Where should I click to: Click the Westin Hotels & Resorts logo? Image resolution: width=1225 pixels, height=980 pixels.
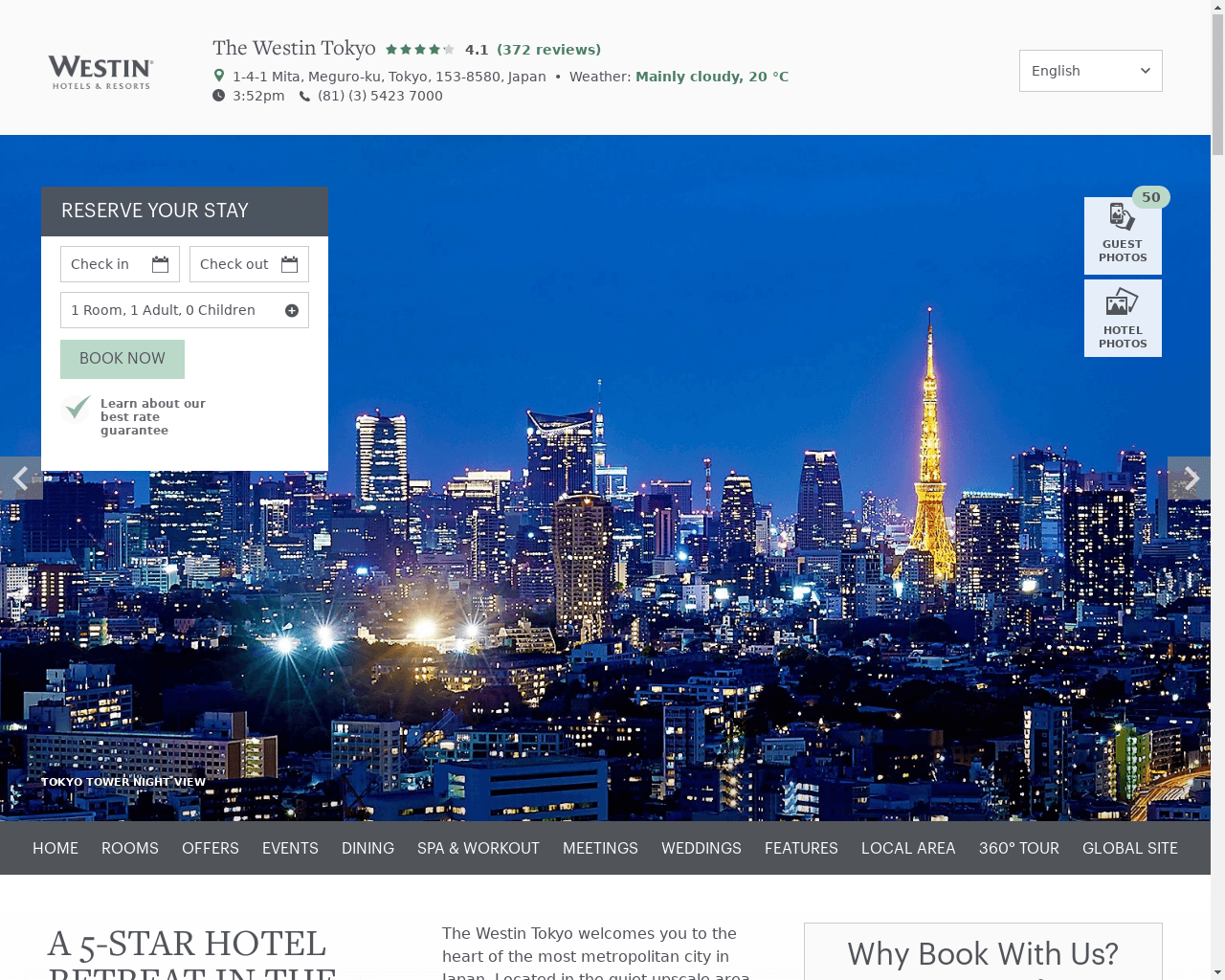point(100,72)
